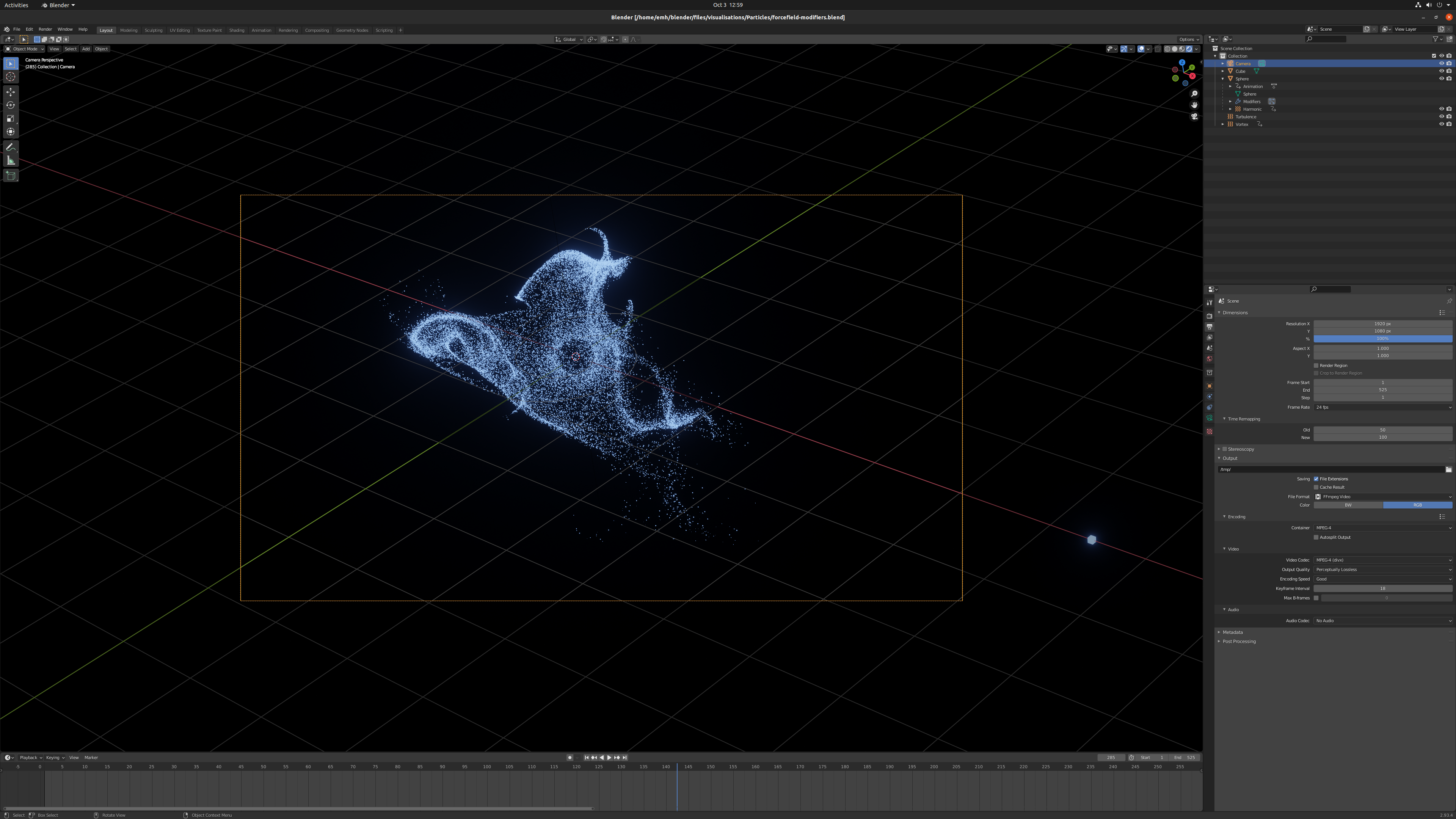
Task: Open the Tool properties tab
Action: click(x=1210, y=303)
